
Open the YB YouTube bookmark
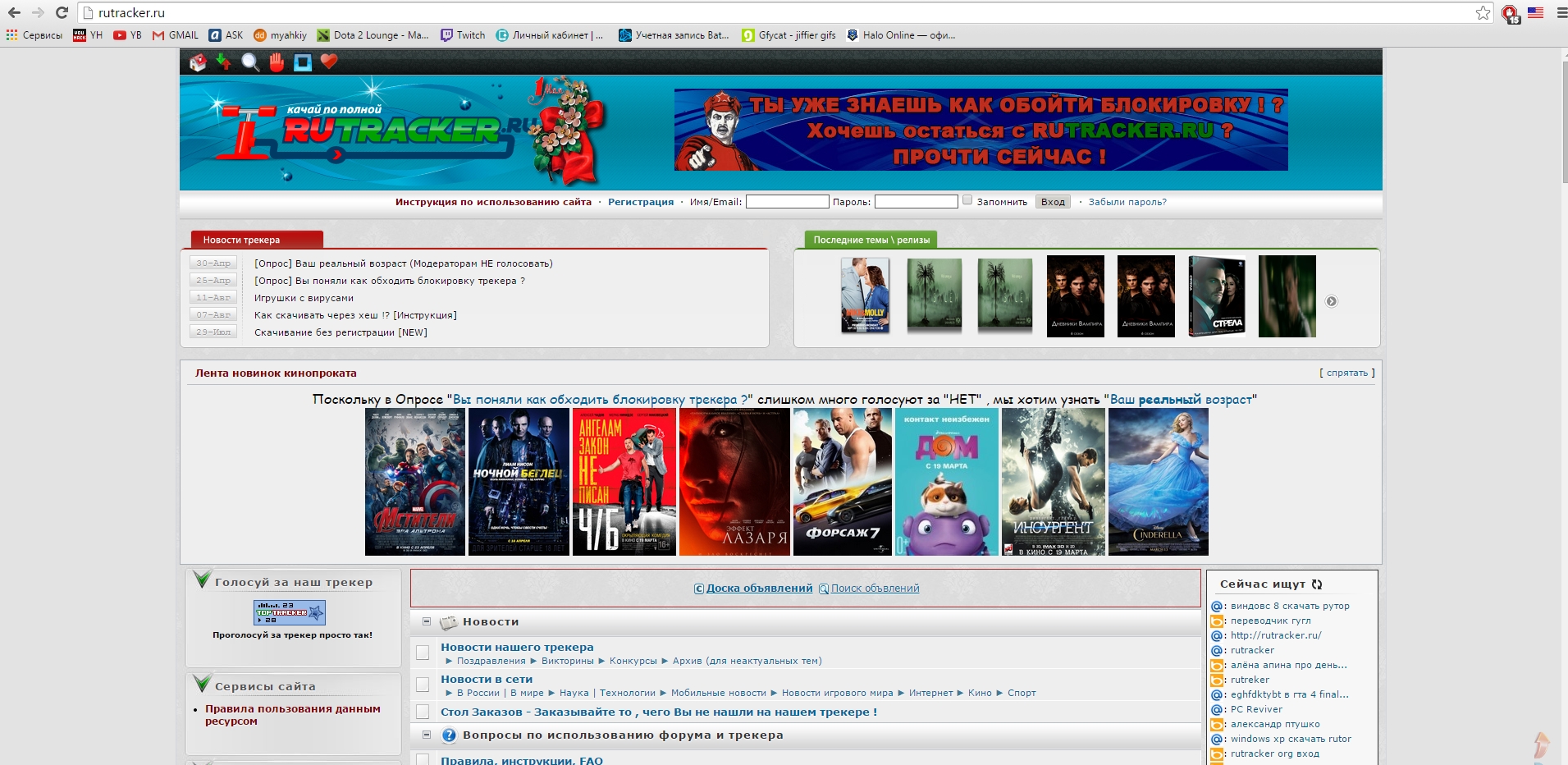[127, 35]
